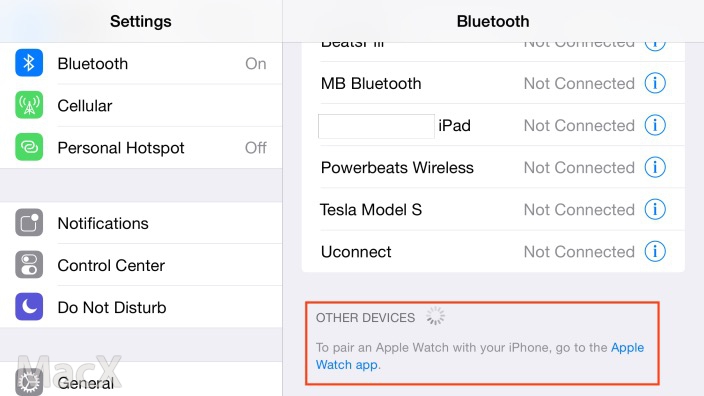Tap the Personal Hotspot chain-link icon

29,147
